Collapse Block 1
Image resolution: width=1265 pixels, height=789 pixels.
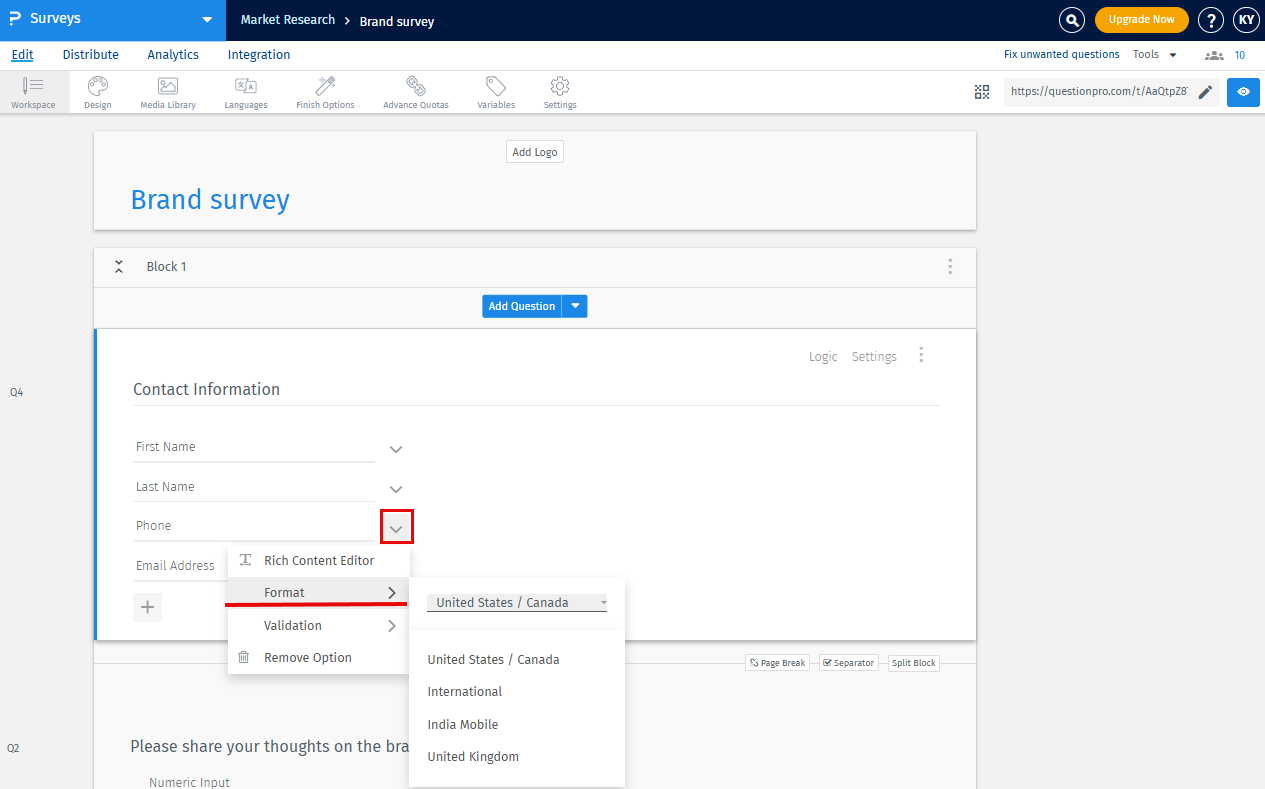point(119,266)
